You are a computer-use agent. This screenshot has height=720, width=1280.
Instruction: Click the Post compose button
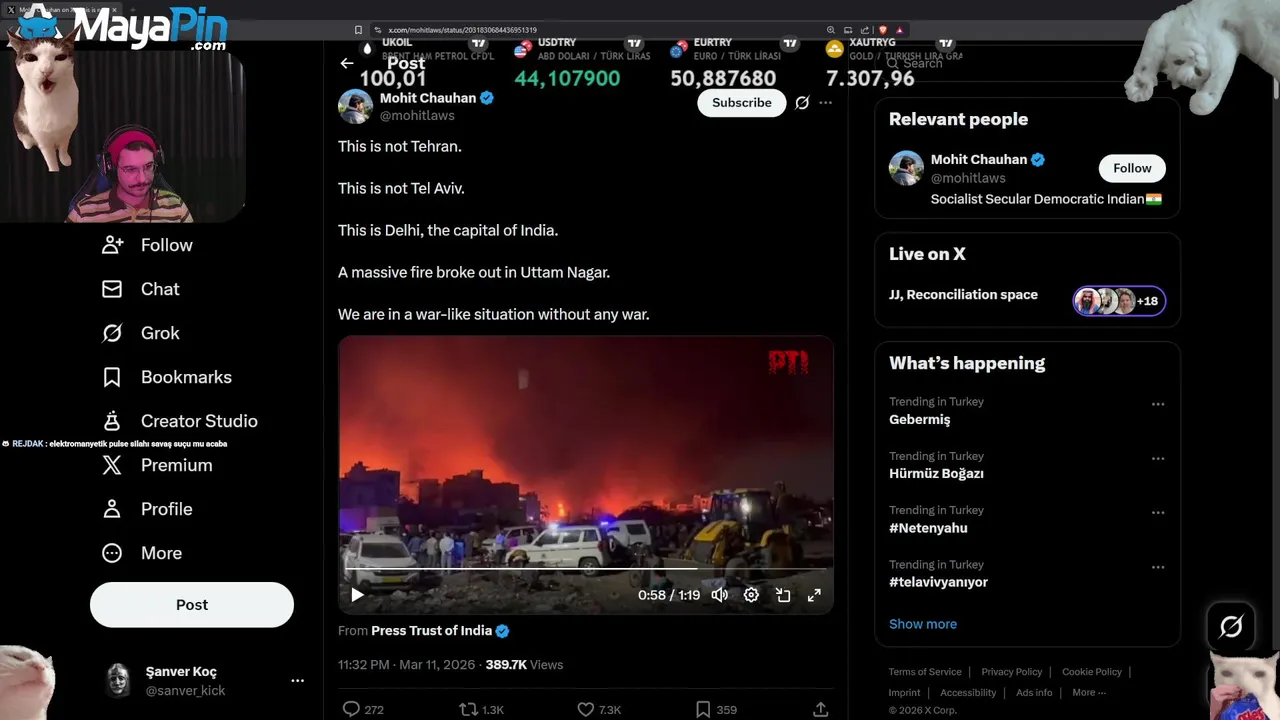pos(192,605)
